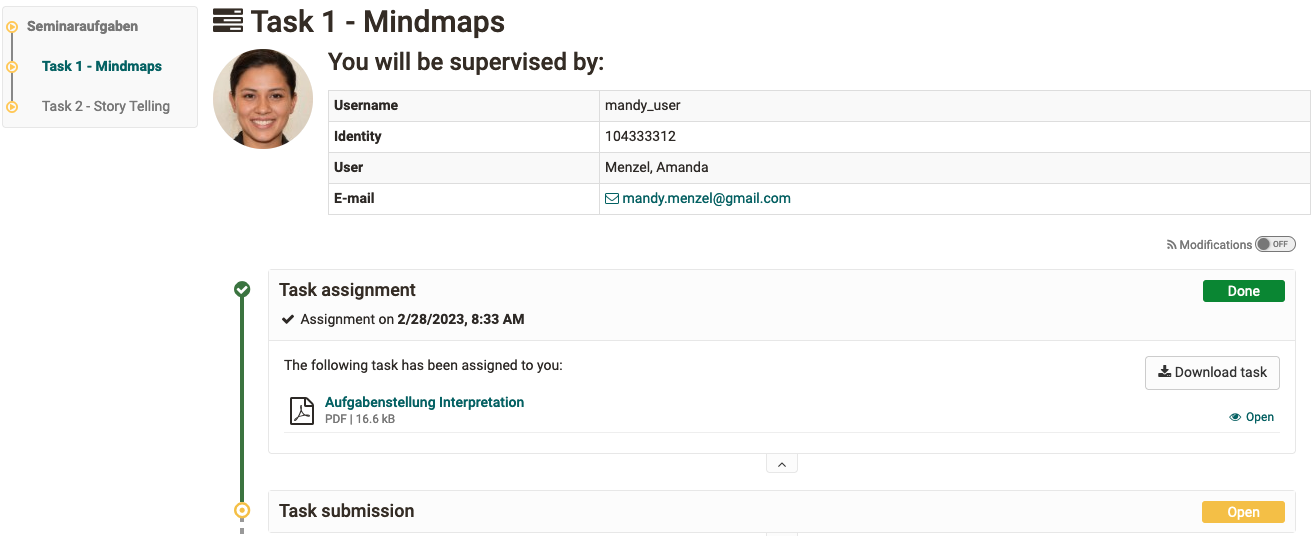1315x536 pixels.
Task: Click the Task 2 node icon in sidebar
Action: [12, 107]
